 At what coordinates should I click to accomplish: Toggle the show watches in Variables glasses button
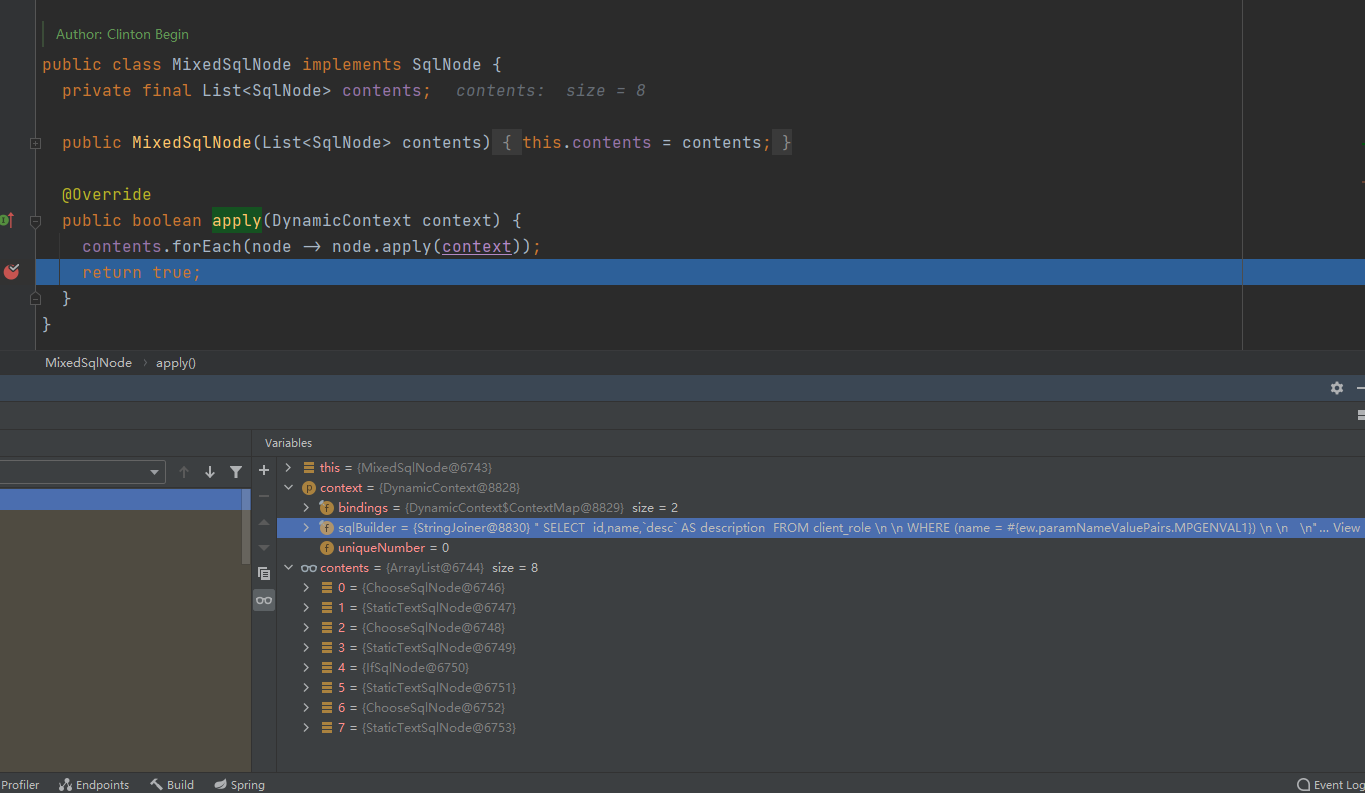[x=264, y=600]
